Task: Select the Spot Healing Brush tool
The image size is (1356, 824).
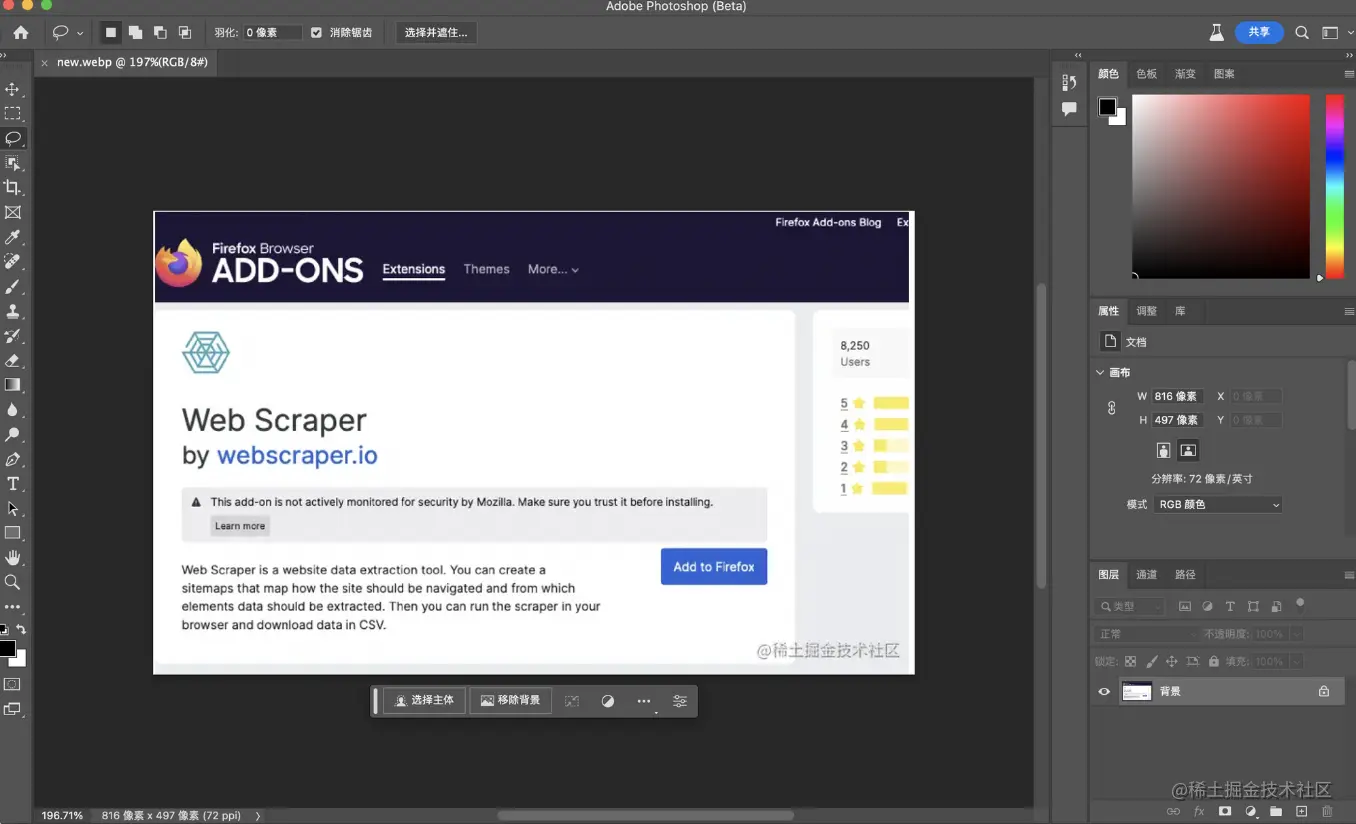Action: [x=13, y=261]
